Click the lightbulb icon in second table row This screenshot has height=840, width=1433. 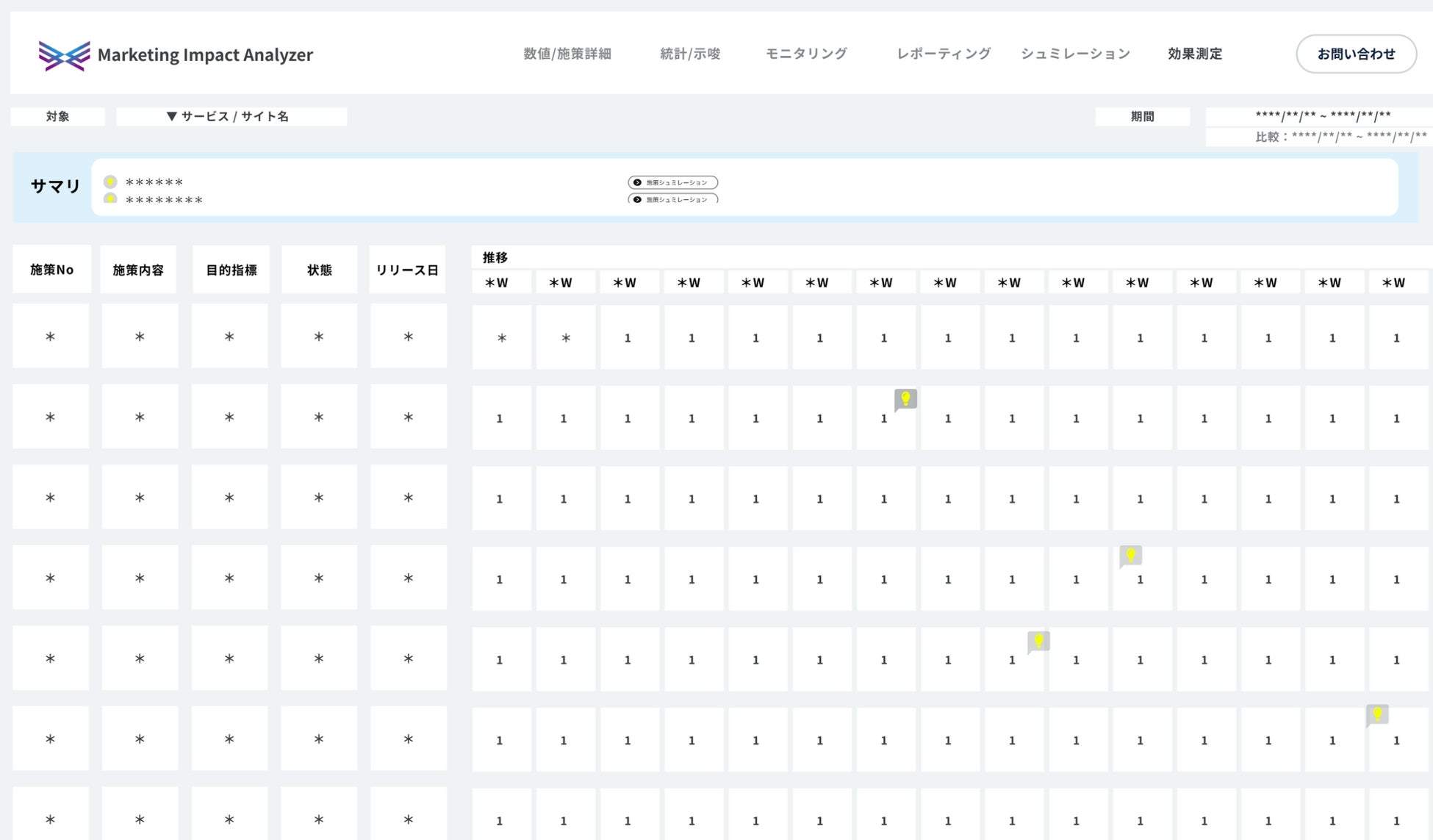(905, 399)
